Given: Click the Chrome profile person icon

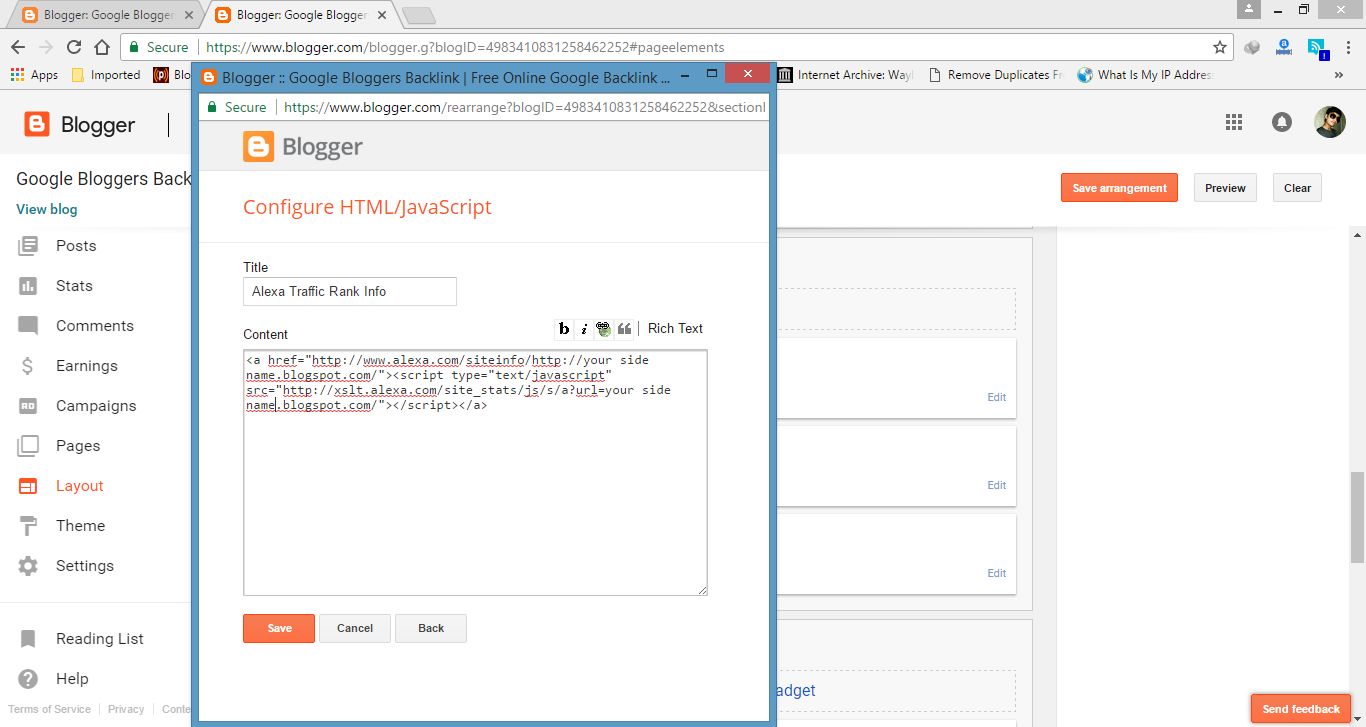Looking at the screenshot, I should [1249, 9].
